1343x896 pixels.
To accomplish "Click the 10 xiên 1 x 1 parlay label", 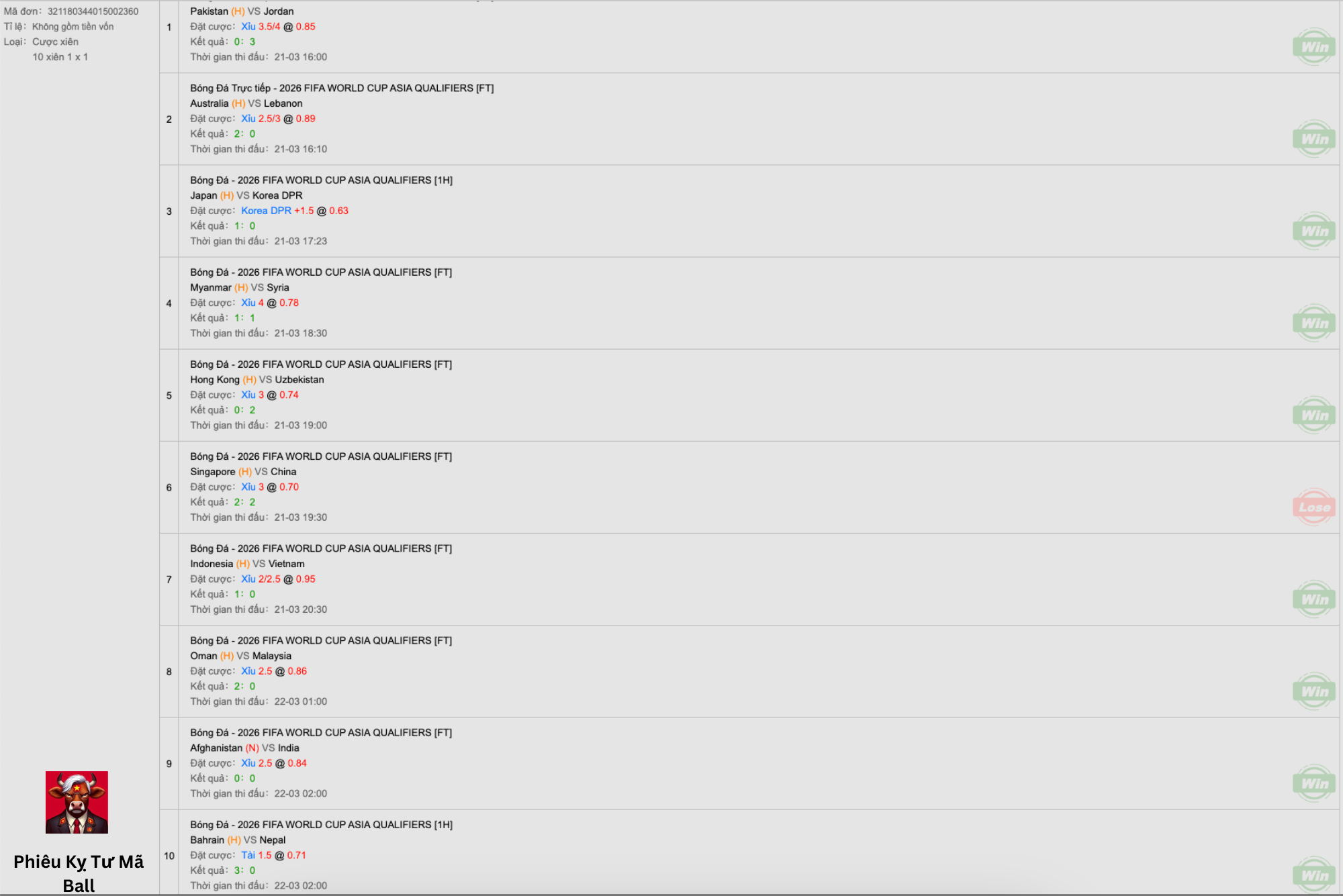I will point(60,57).
